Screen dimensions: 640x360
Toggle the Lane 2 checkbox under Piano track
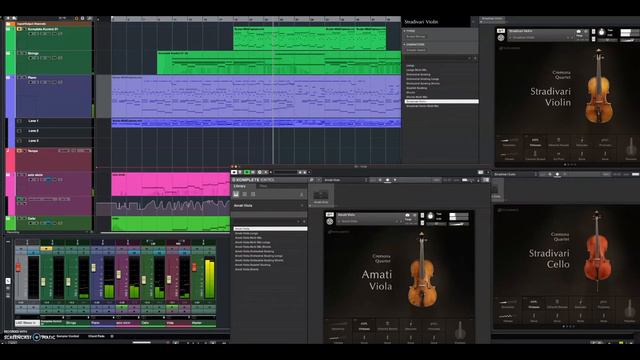tap(19, 131)
